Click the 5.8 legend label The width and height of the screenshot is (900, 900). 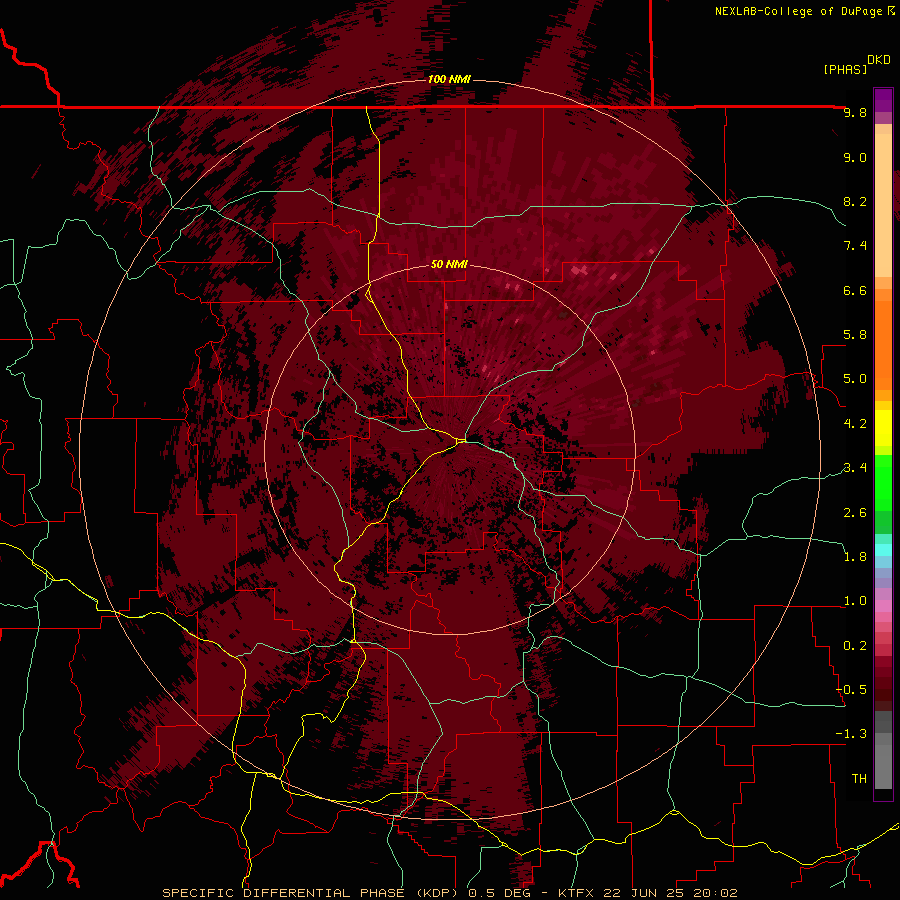(x=855, y=335)
